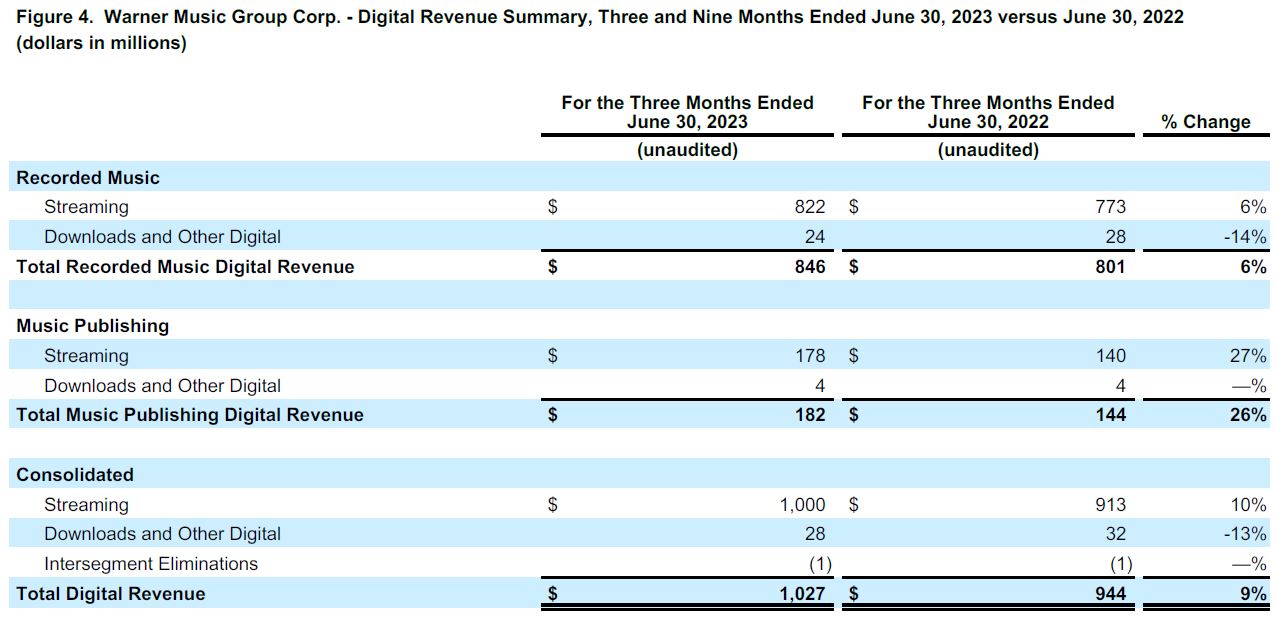
Task: Click the '(unaudited)' label under June 30, 2022
Action: click(988, 150)
